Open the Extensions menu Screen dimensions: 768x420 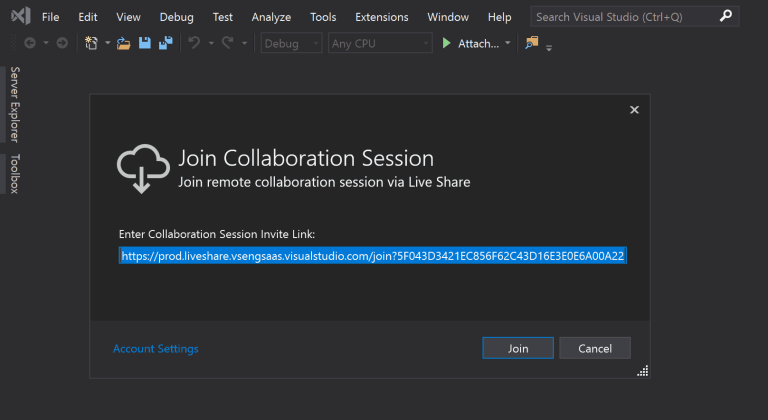coord(382,17)
